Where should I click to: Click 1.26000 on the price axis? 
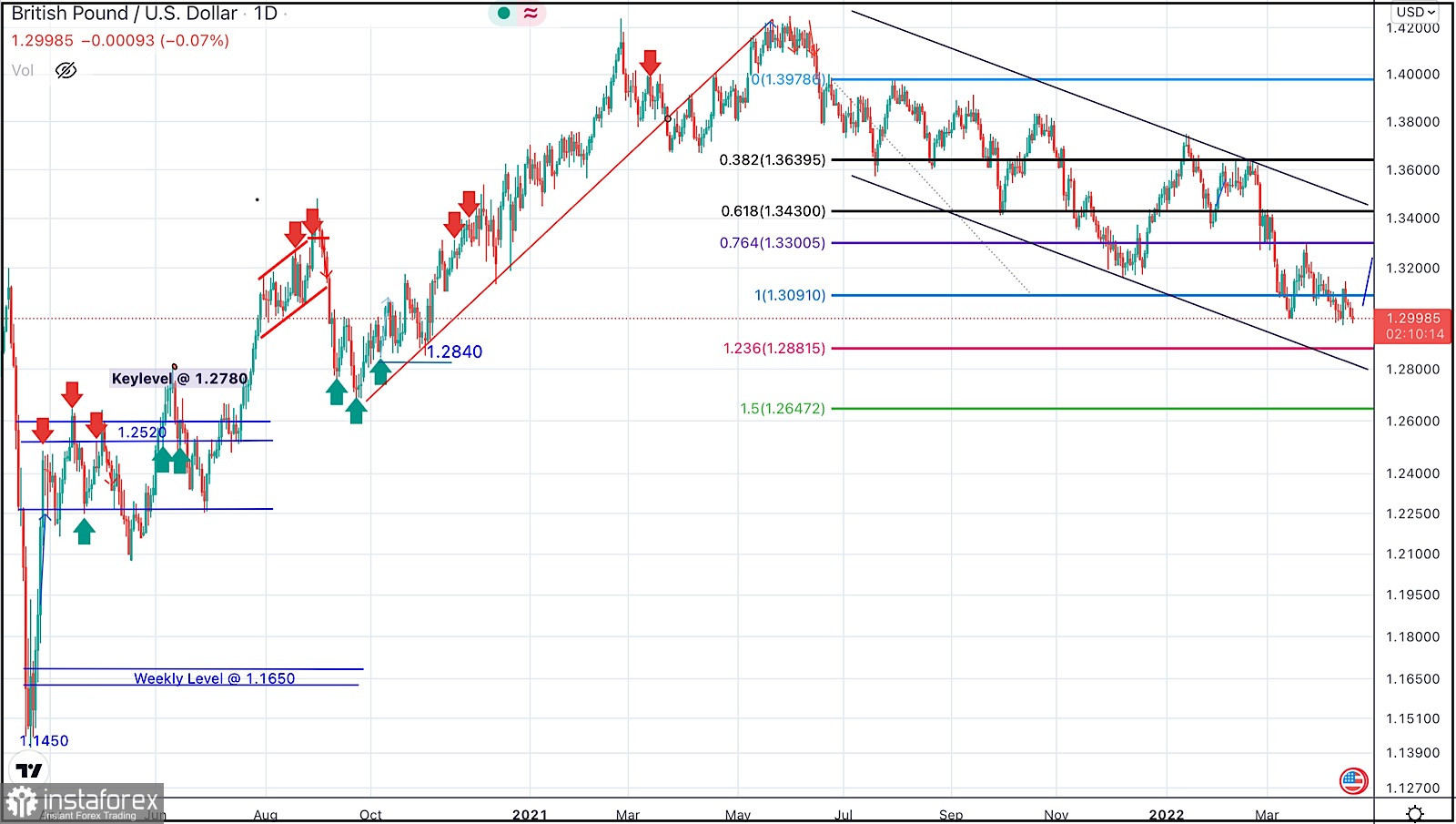[x=1412, y=422]
